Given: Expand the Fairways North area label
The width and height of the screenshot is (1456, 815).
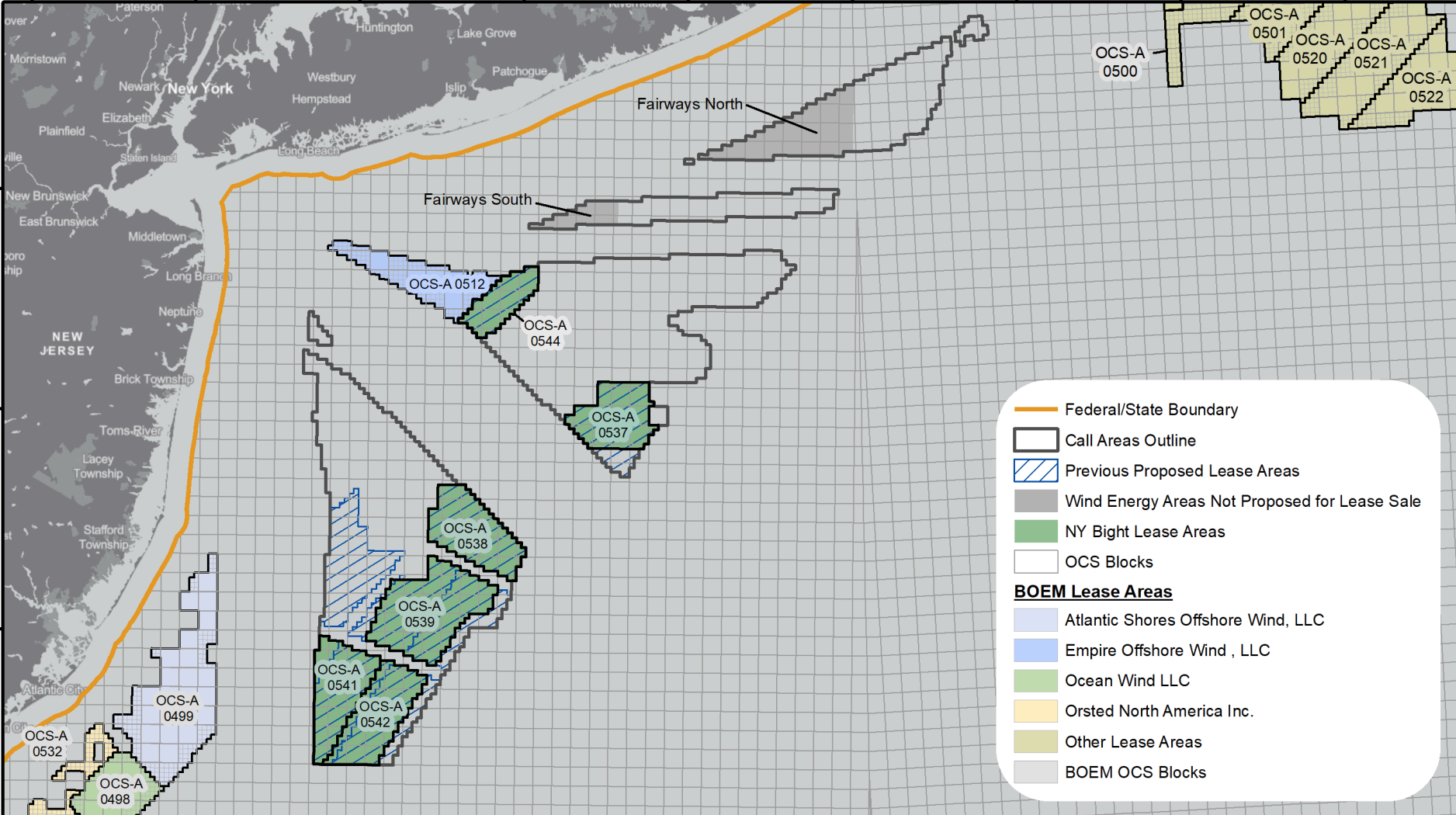Looking at the screenshot, I should tap(689, 103).
